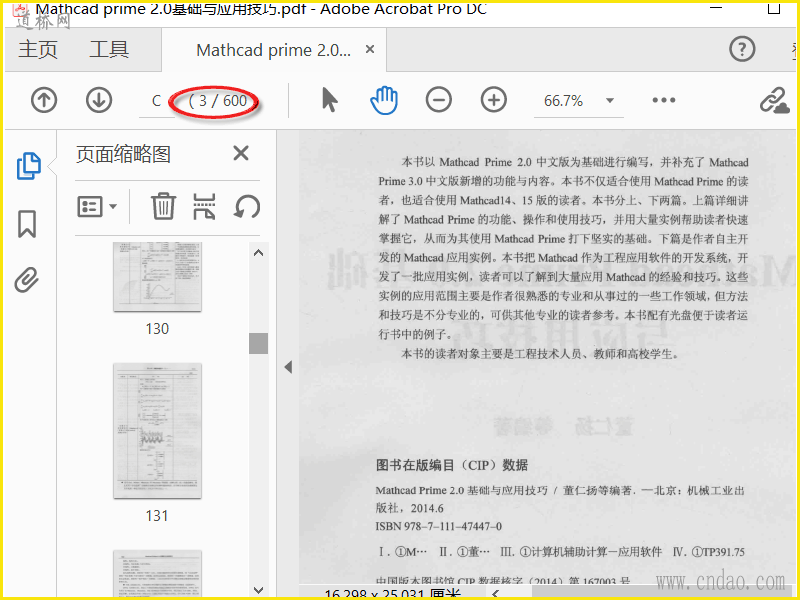Select the Mathcad prime 2.0... document tab

tap(273, 50)
